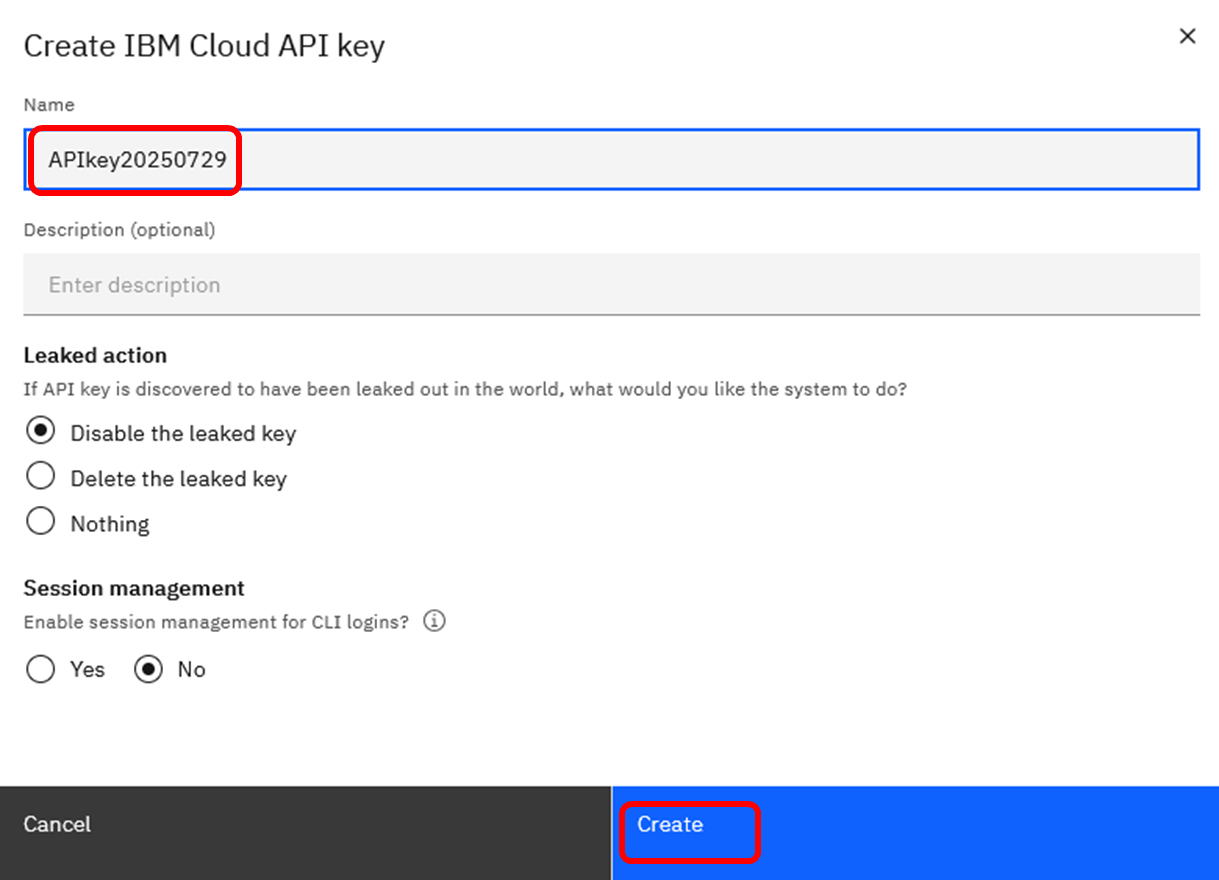Click the 'Description (optional)' field label

(119, 230)
